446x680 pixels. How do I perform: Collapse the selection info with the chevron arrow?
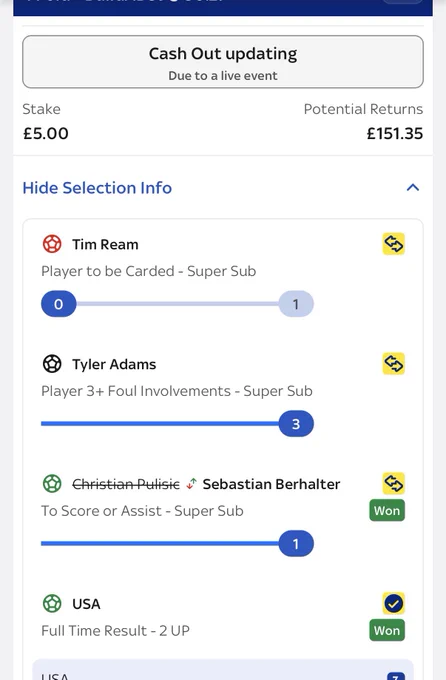click(413, 187)
